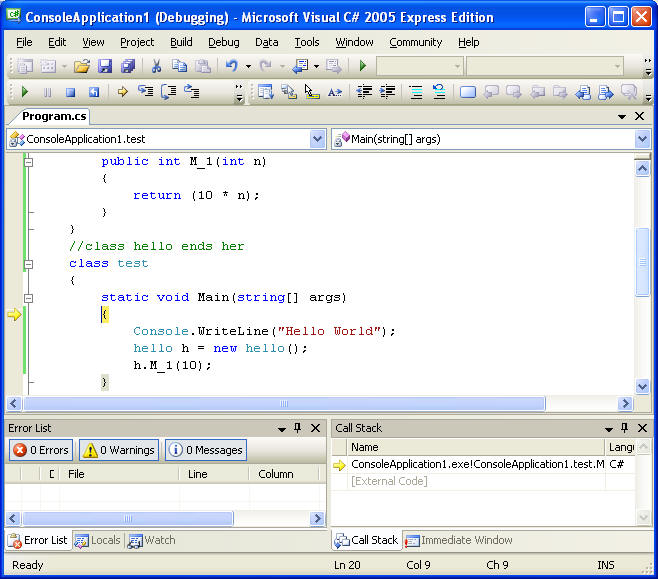Click the Break All pause icon
This screenshot has width=658, height=579.
47,92
